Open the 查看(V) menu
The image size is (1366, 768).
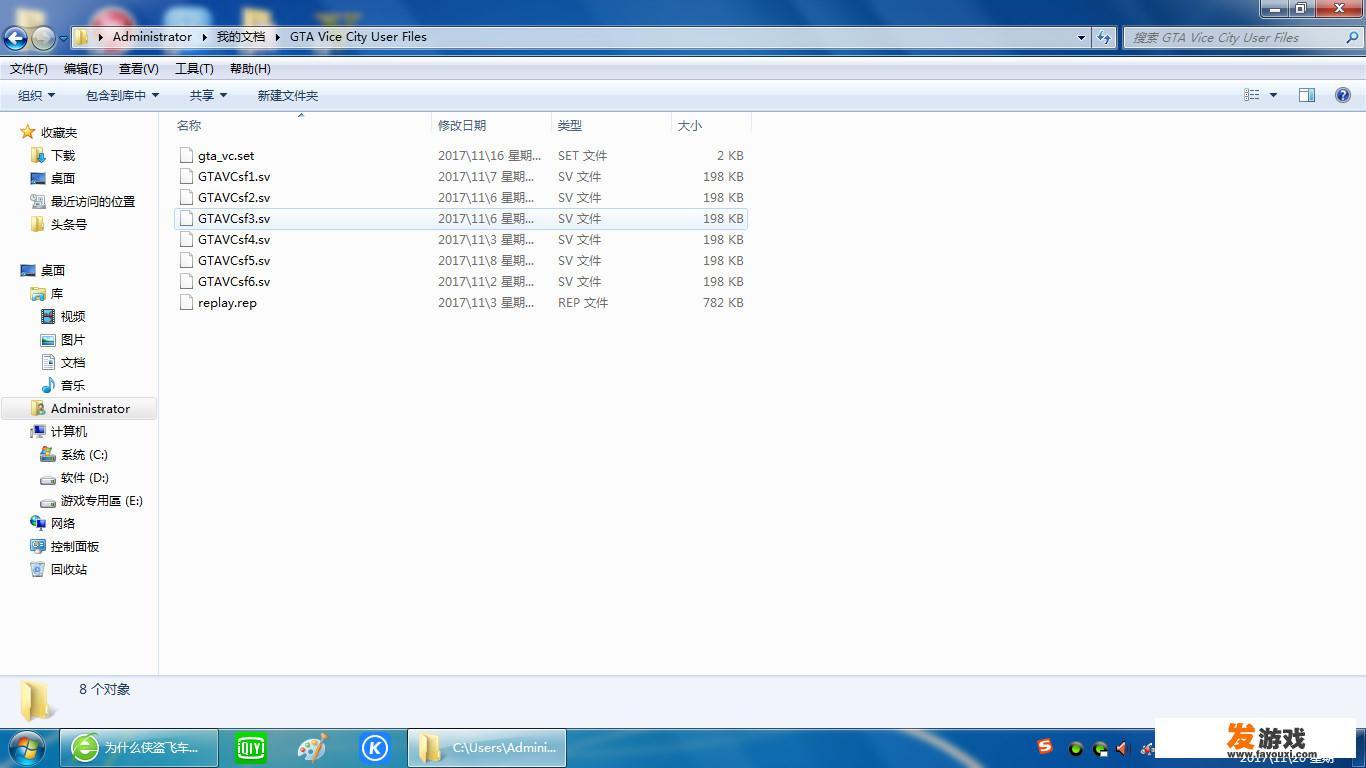coord(138,68)
